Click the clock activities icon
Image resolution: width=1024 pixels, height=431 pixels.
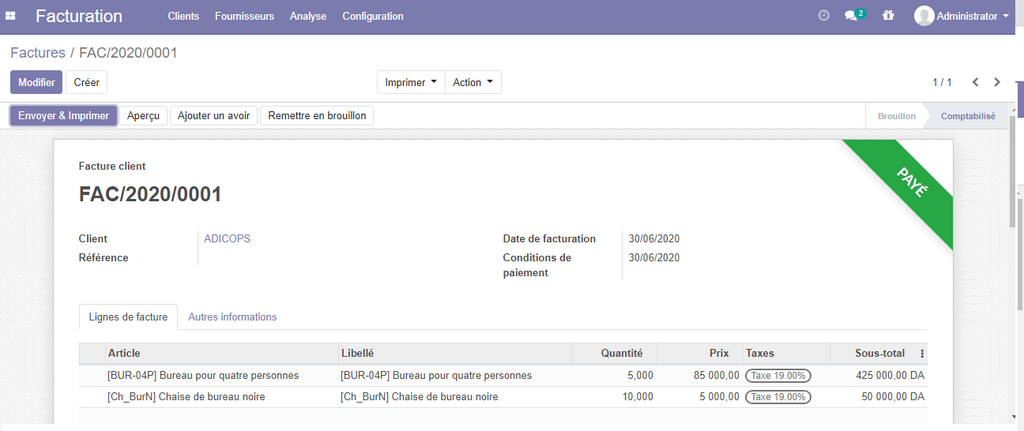pos(823,16)
